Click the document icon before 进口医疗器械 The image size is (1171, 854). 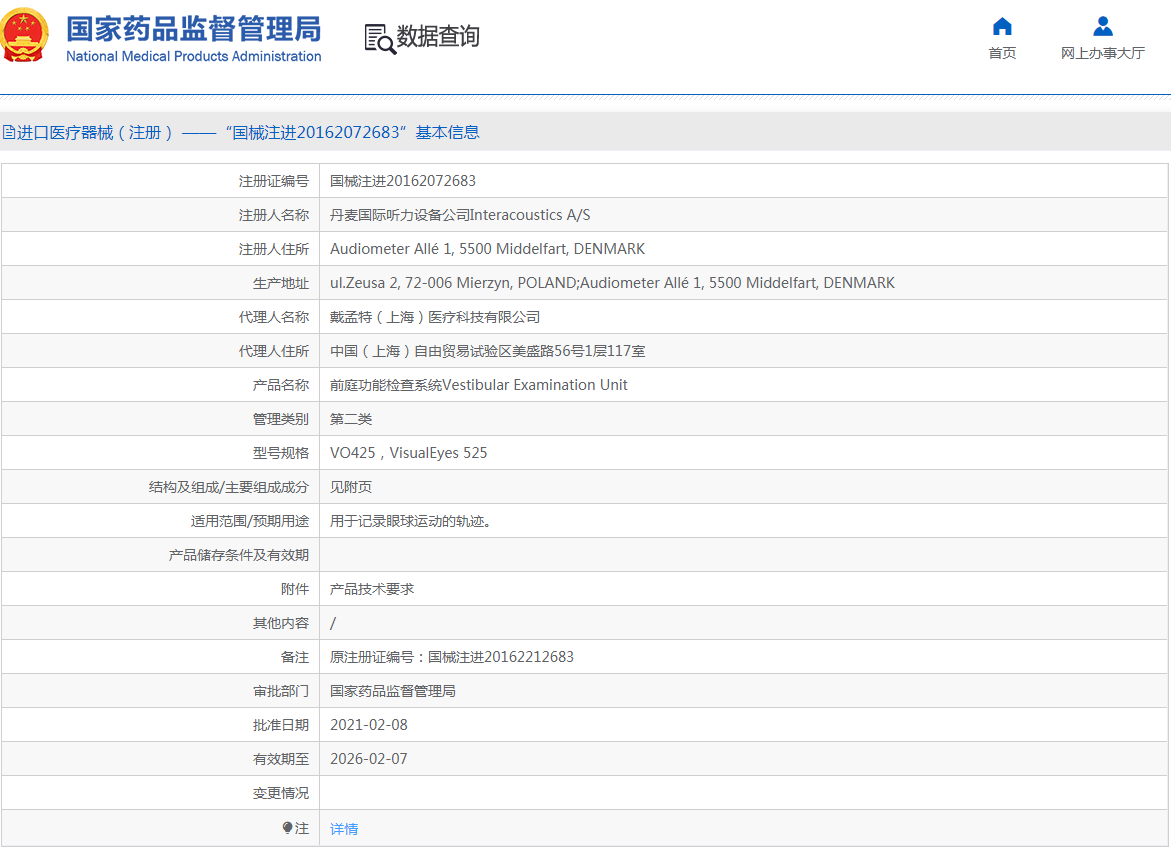pos(8,133)
